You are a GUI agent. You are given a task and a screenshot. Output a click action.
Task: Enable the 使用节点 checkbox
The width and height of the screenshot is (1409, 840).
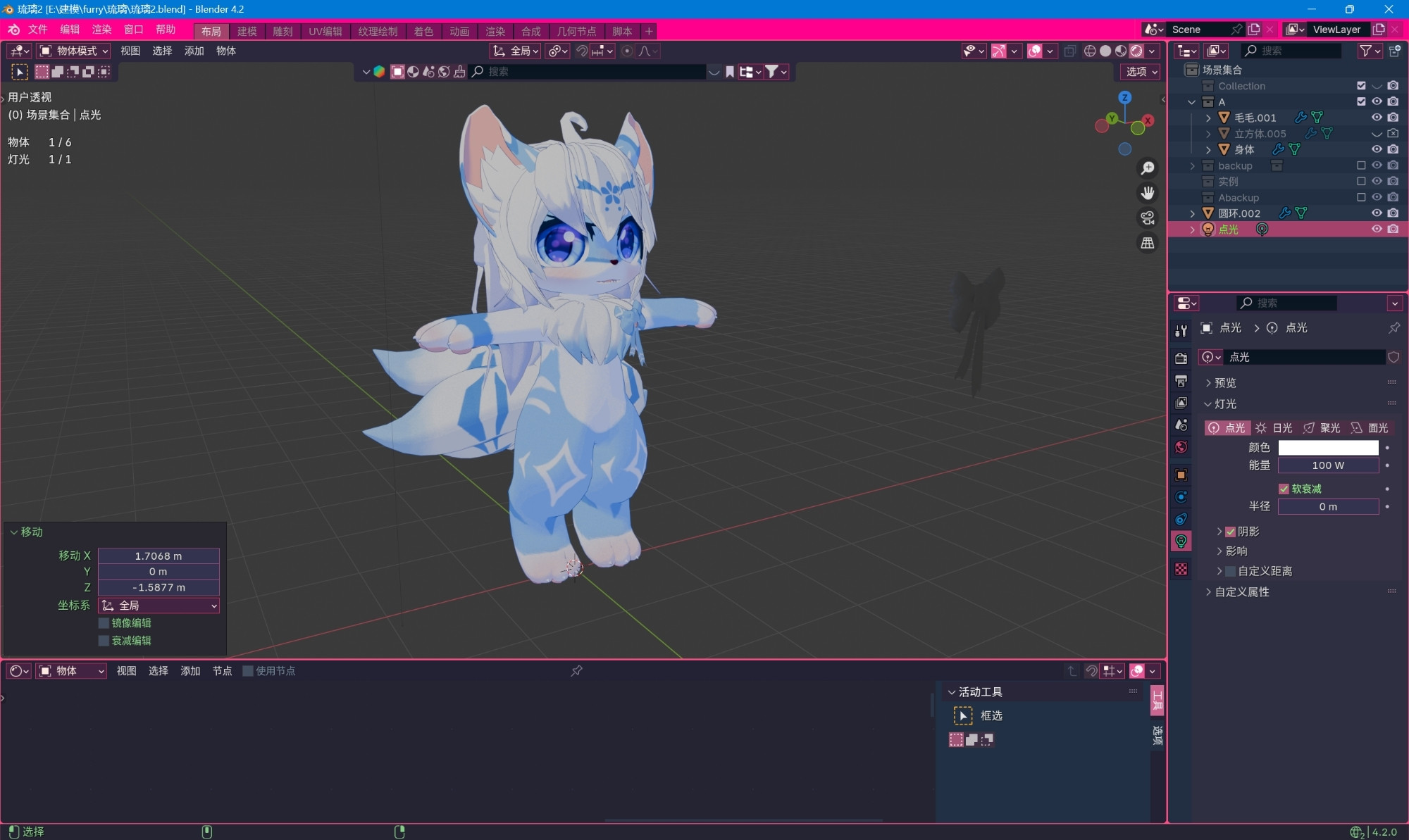[248, 671]
